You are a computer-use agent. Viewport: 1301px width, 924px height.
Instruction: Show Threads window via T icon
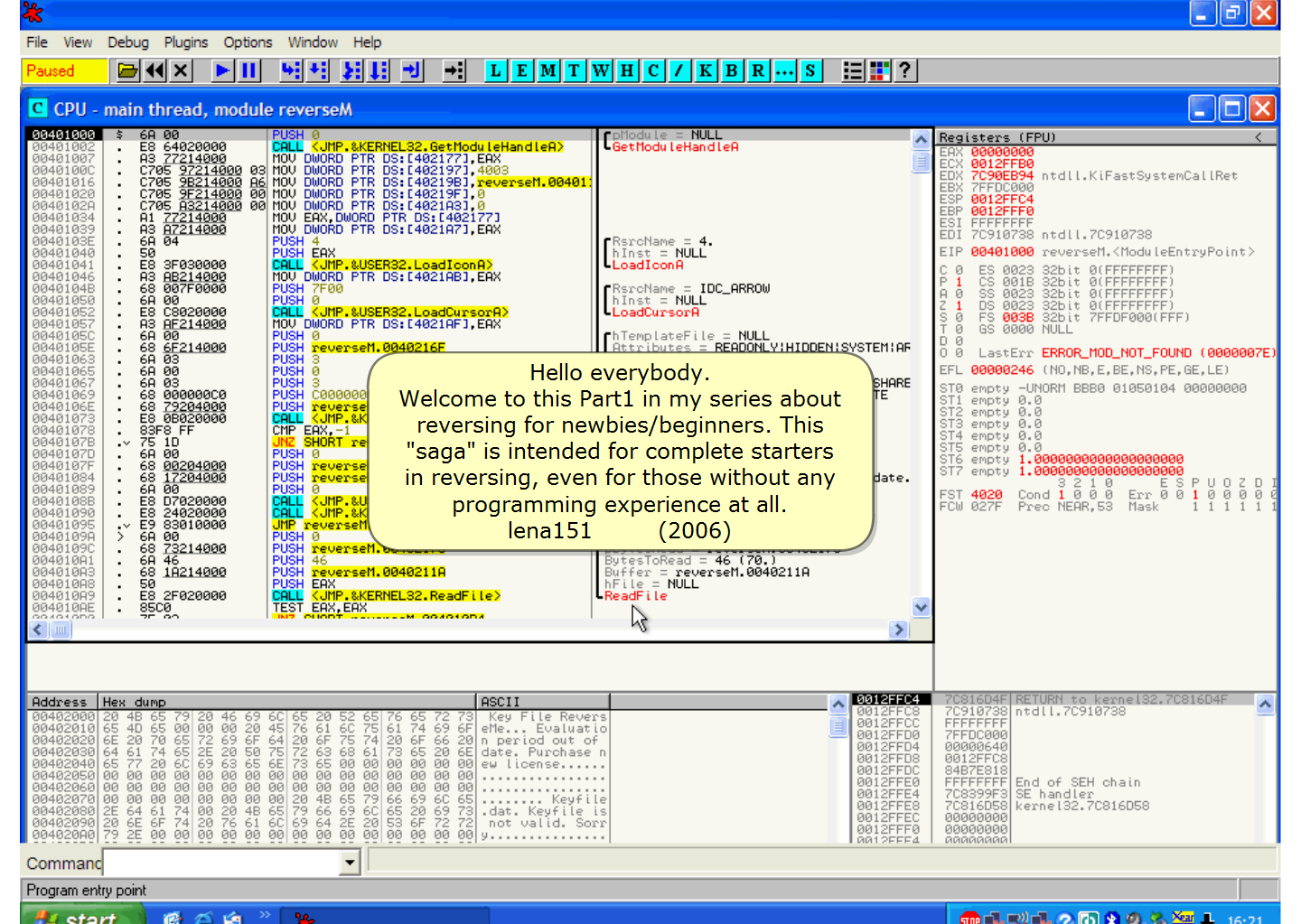pos(574,70)
